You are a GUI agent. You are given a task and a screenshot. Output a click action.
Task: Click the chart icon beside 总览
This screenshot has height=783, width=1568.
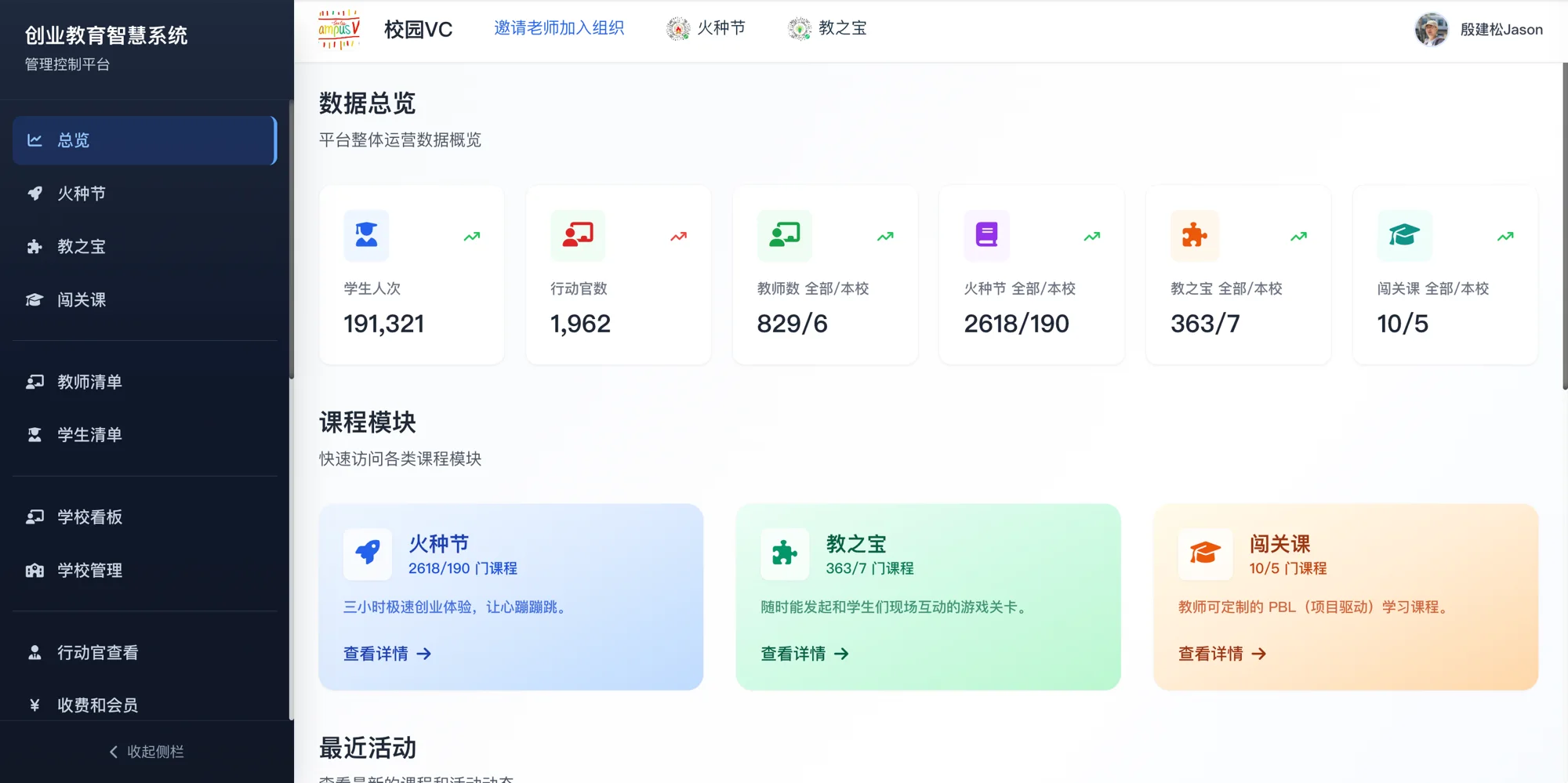tap(34, 140)
